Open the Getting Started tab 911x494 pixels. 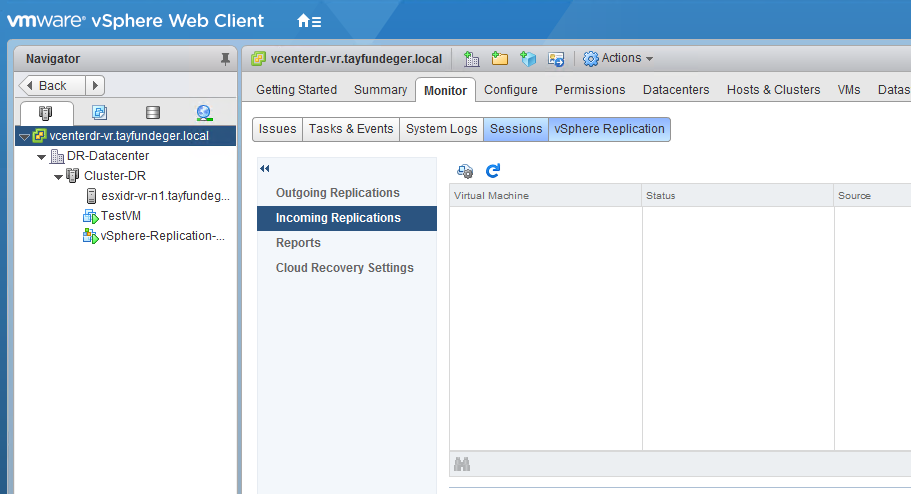[296, 90]
